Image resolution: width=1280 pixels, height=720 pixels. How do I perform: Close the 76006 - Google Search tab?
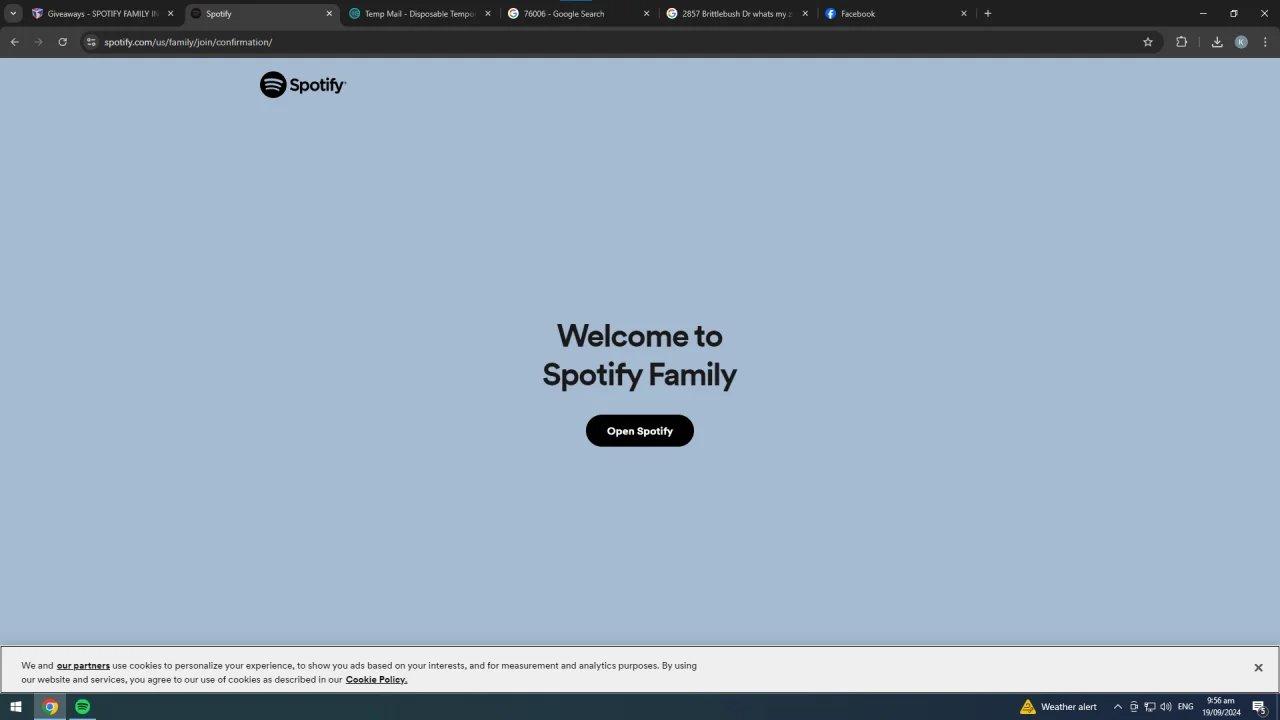646,14
